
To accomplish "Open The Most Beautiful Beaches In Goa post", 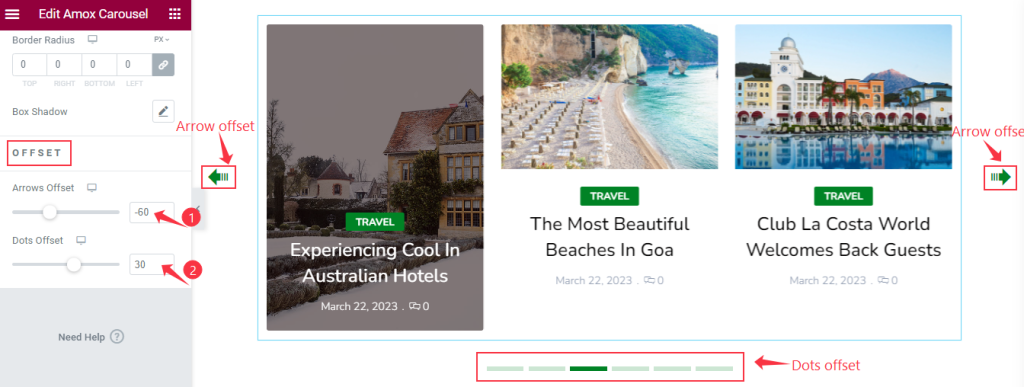I will (x=609, y=237).
